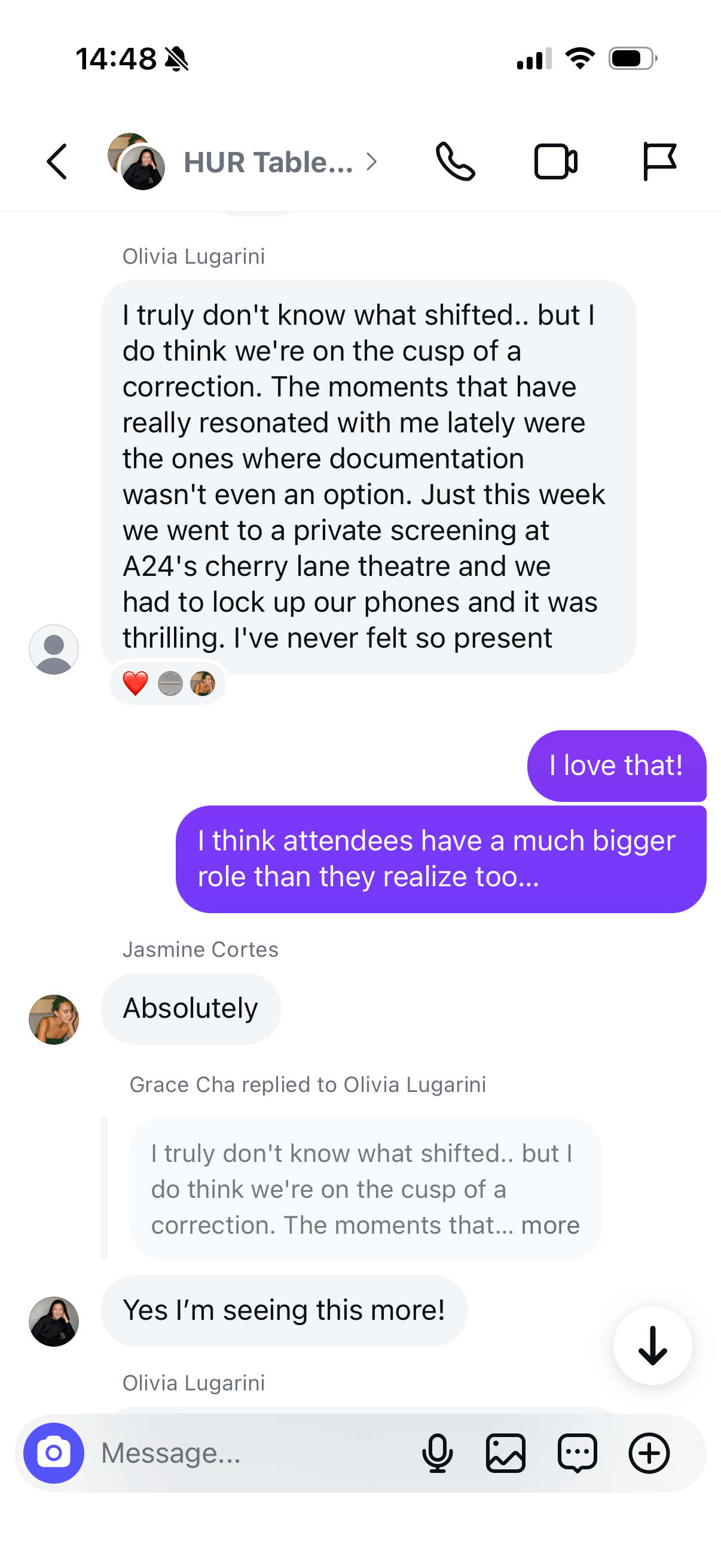
Task: Select the "I love that!" message bubble
Action: (617, 765)
